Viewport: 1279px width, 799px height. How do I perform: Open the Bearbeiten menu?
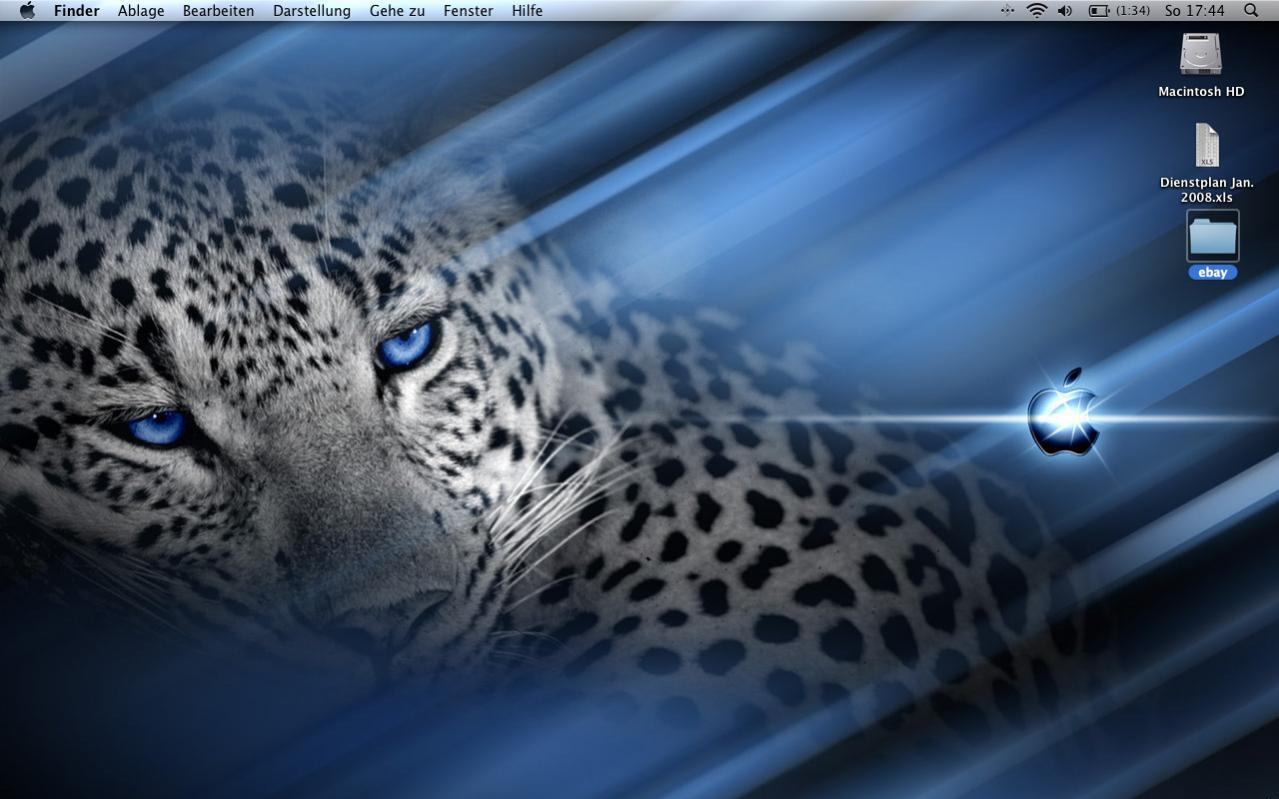click(x=218, y=10)
